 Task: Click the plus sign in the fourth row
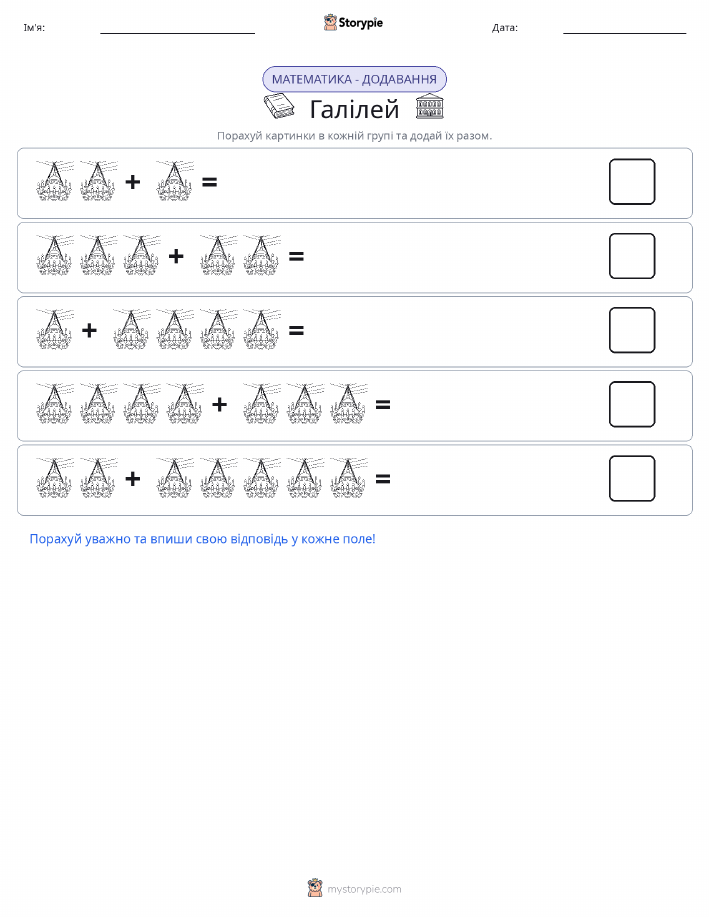click(219, 404)
